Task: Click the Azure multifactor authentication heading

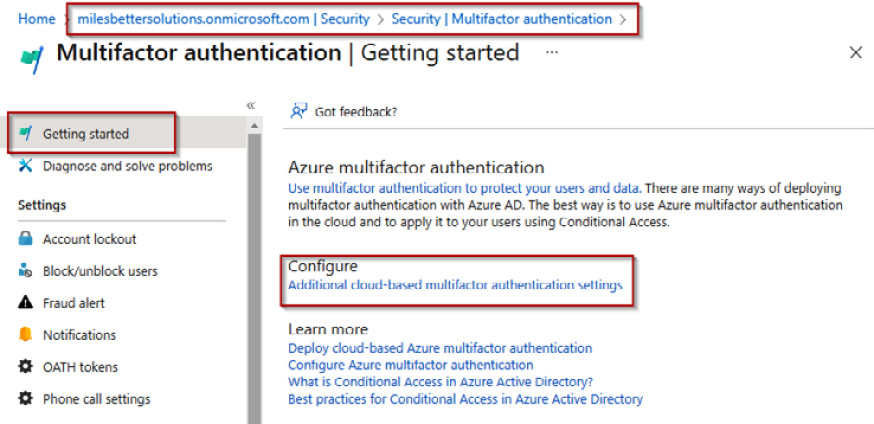Action: pyautogui.click(x=416, y=167)
